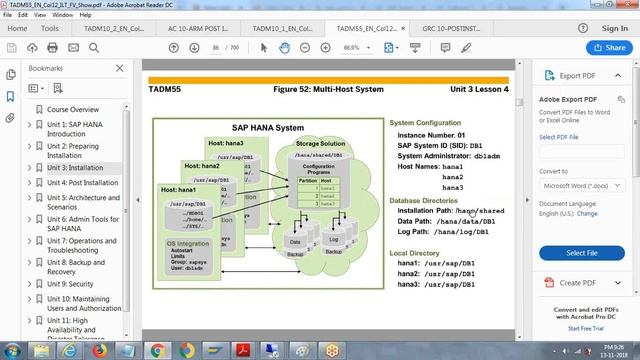Open the page thumbnails panel icon
The image size is (640, 360).
[11, 74]
